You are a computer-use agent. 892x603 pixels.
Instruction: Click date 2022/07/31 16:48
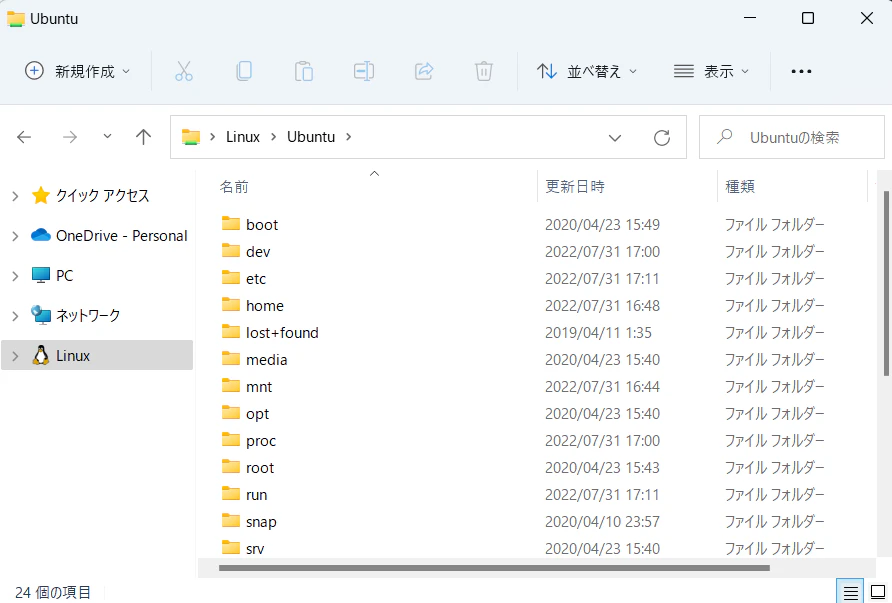[x=602, y=305]
